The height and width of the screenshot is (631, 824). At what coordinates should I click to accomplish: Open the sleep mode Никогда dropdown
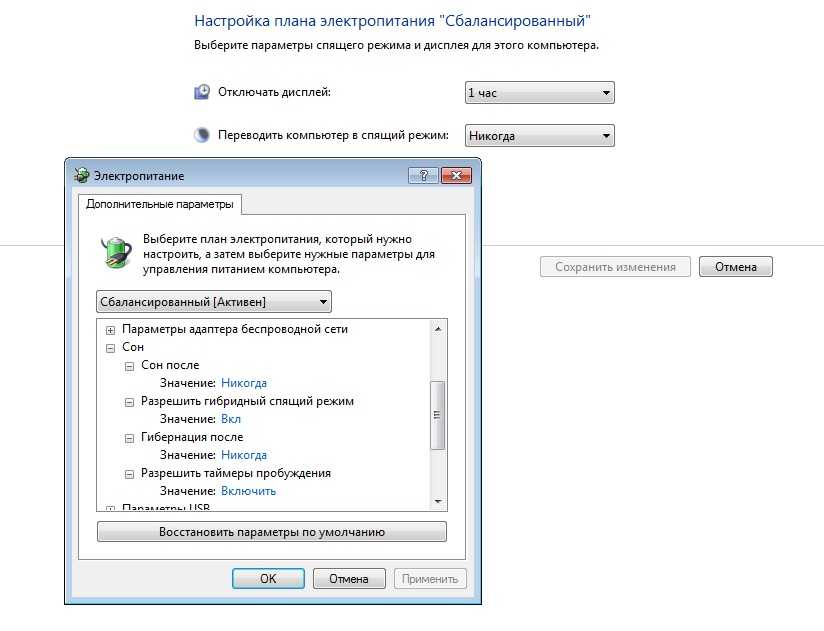[540, 136]
